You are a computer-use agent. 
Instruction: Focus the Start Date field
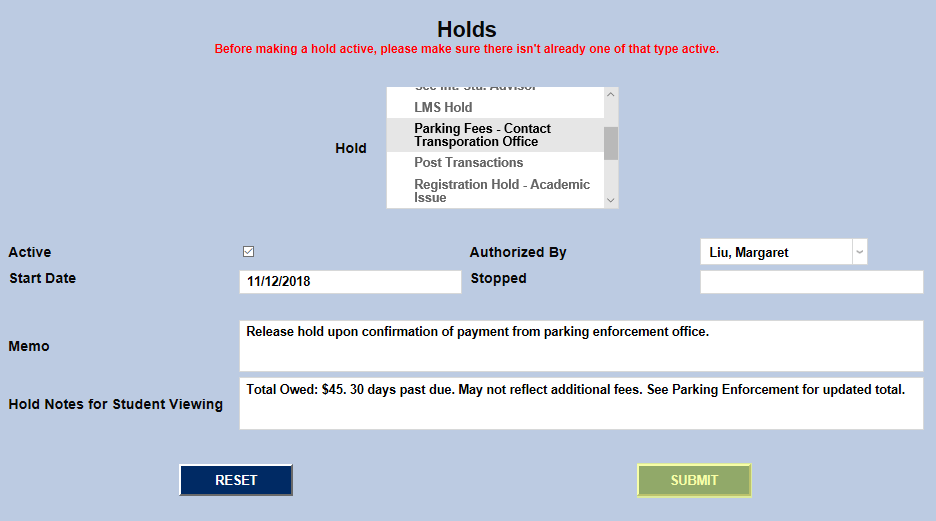point(350,282)
